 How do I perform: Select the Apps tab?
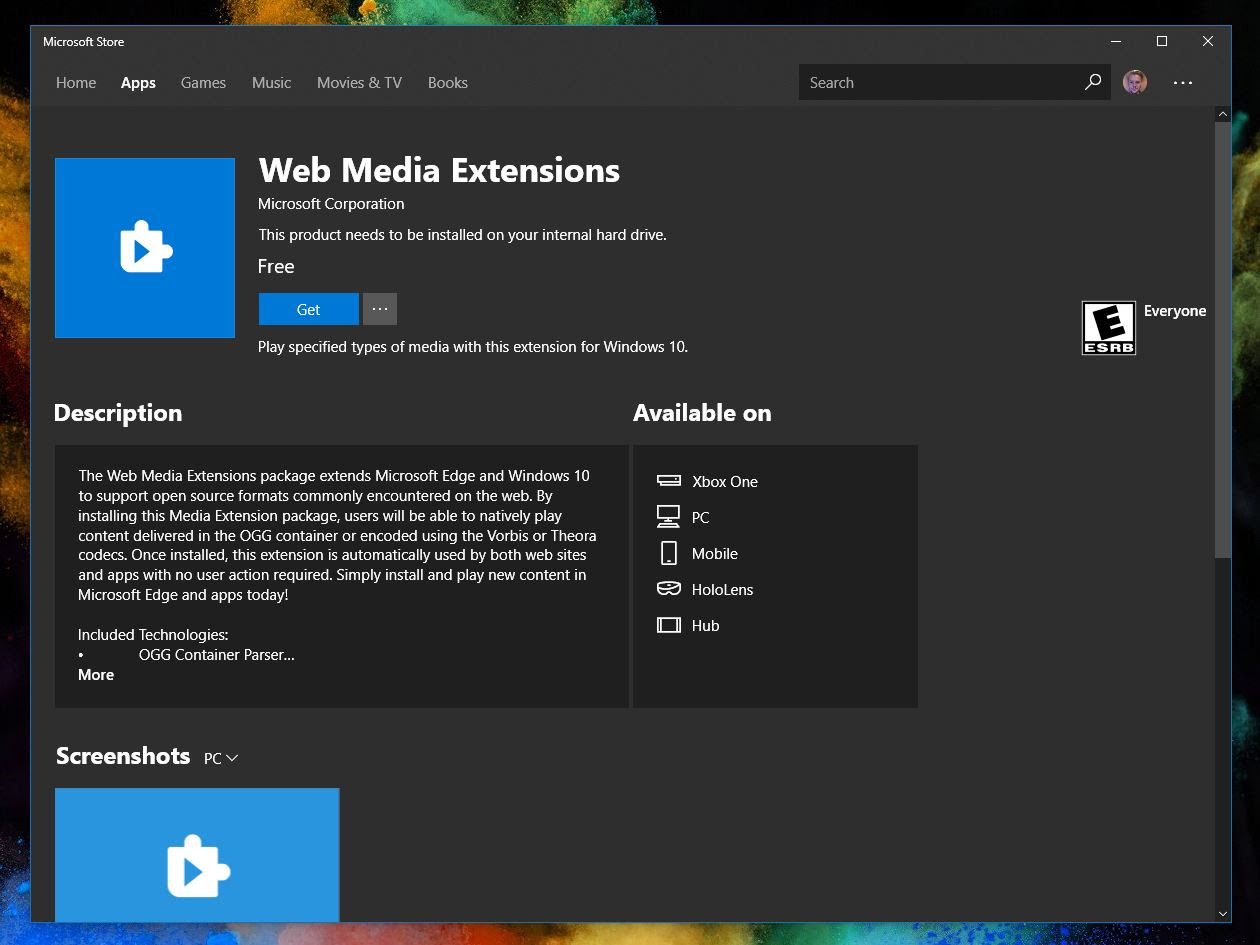click(138, 83)
